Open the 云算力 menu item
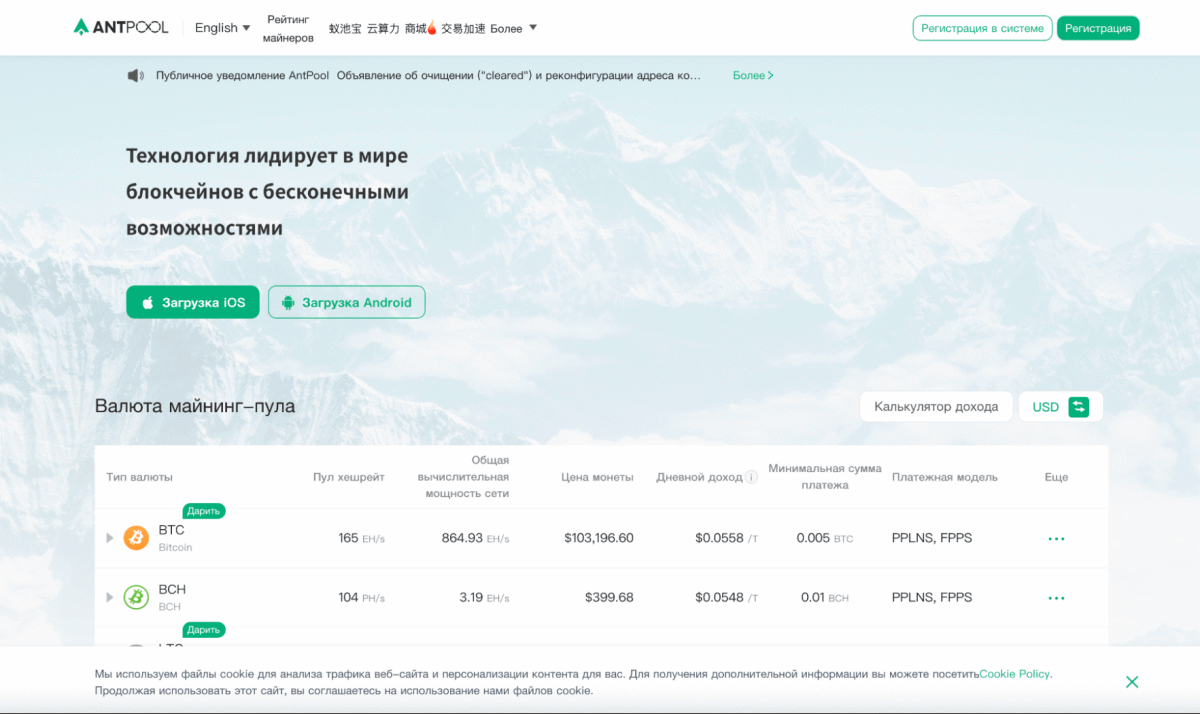1200x714 pixels. pos(383,28)
